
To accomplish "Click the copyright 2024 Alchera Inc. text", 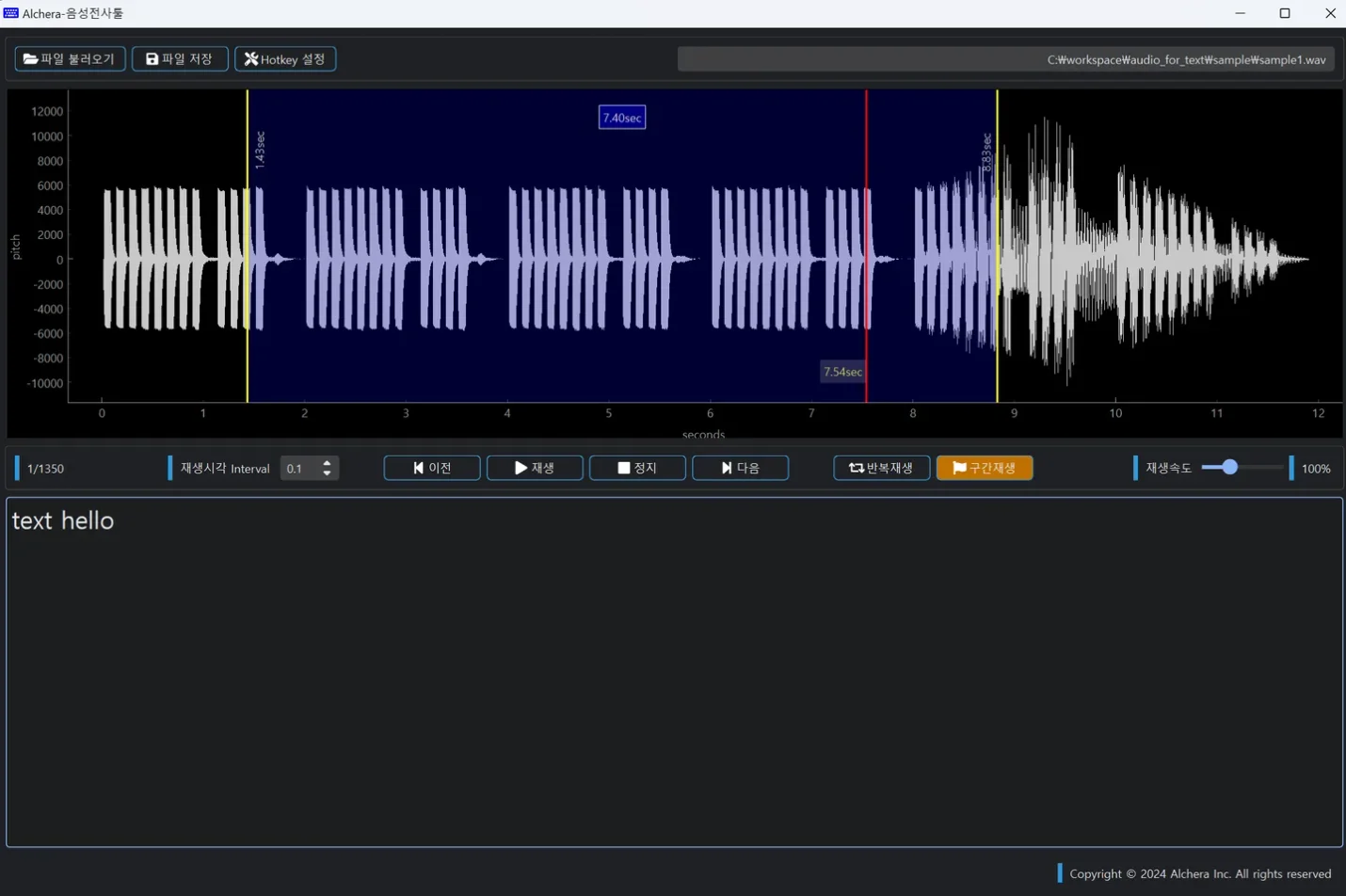I will click(x=1200, y=873).
